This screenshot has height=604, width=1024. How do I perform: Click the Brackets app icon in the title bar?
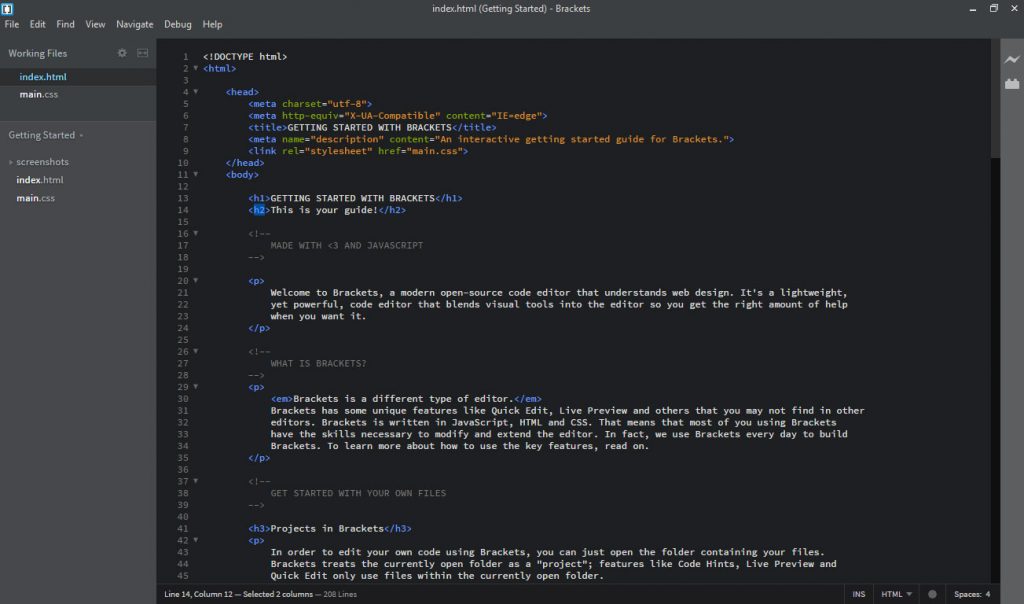(10, 8)
